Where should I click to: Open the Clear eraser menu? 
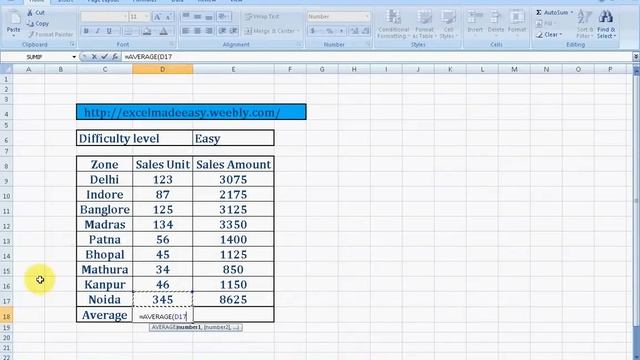549,35
